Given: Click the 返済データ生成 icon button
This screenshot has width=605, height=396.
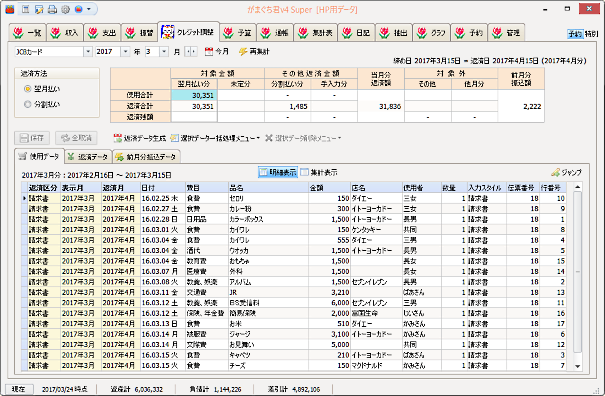Looking at the screenshot, I should (118, 138).
